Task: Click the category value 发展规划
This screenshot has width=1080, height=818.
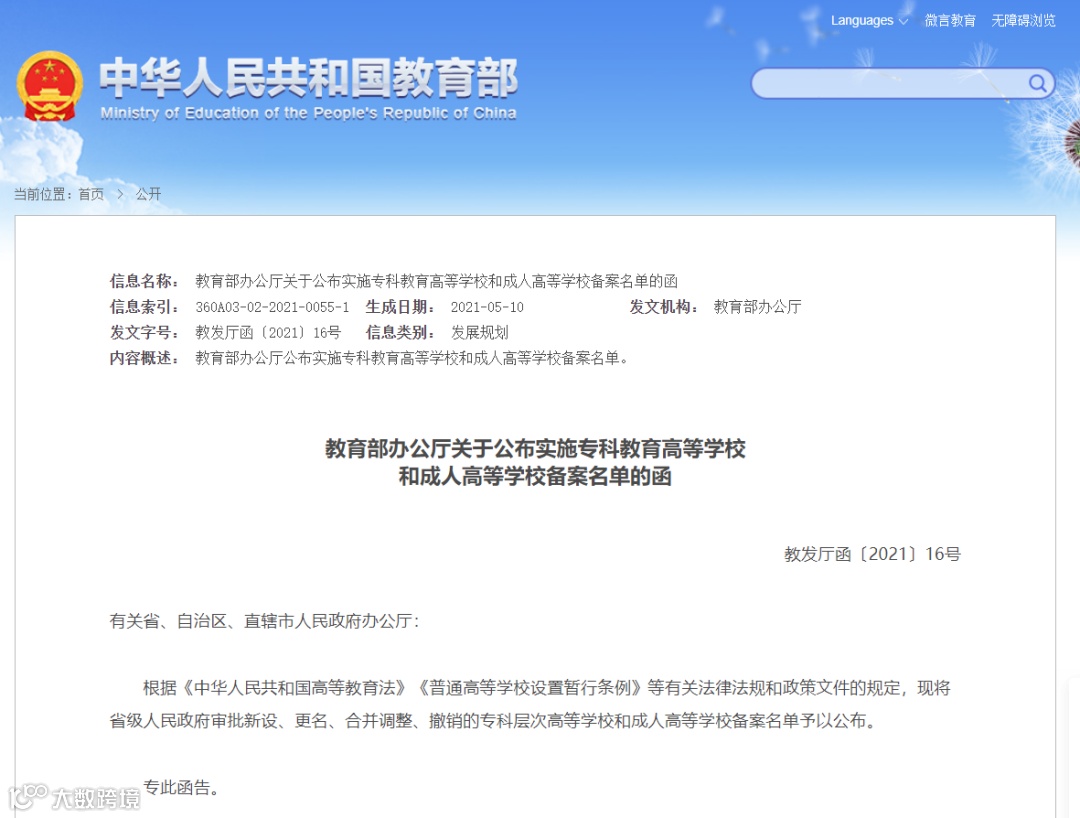Action: 479,333
